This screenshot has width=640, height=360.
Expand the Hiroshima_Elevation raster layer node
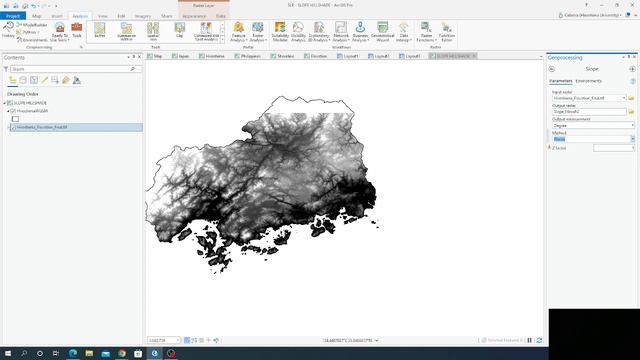coord(8,127)
